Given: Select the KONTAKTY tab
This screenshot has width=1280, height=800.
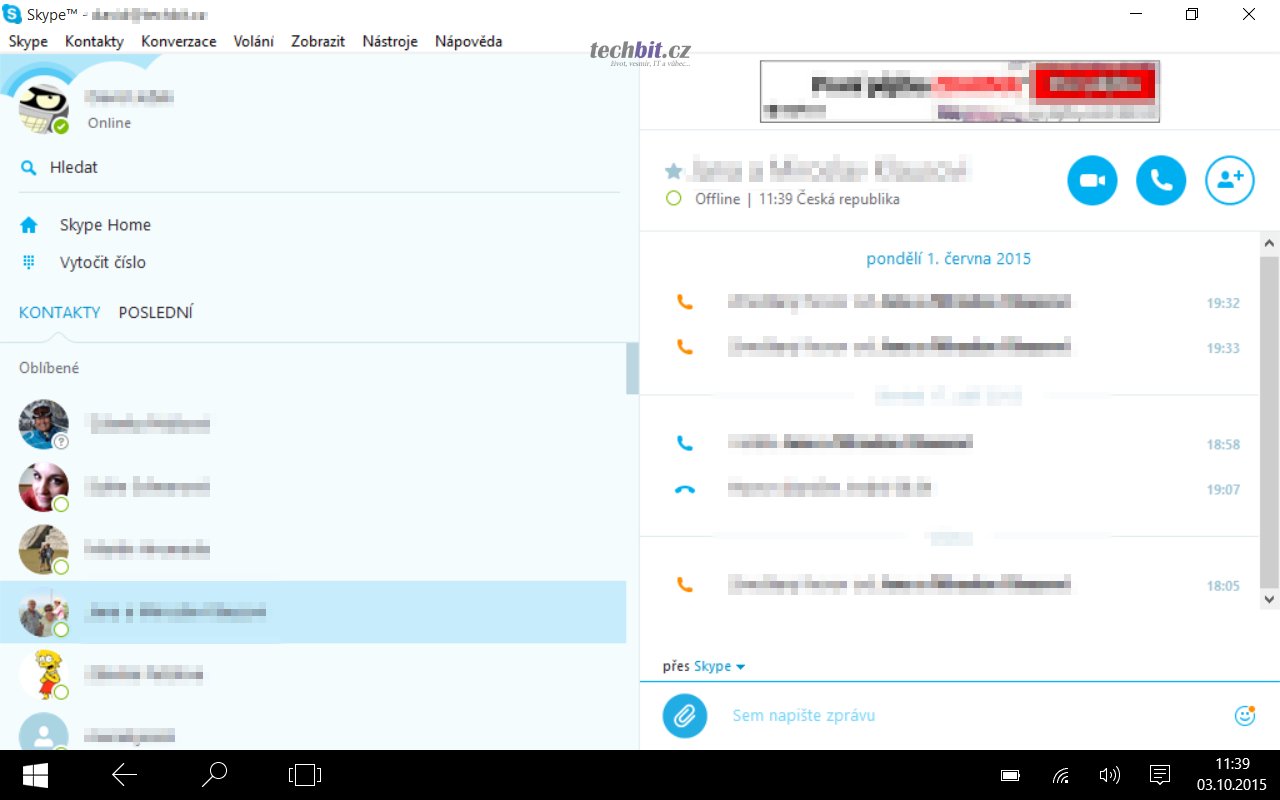Looking at the screenshot, I should coord(59,313).
